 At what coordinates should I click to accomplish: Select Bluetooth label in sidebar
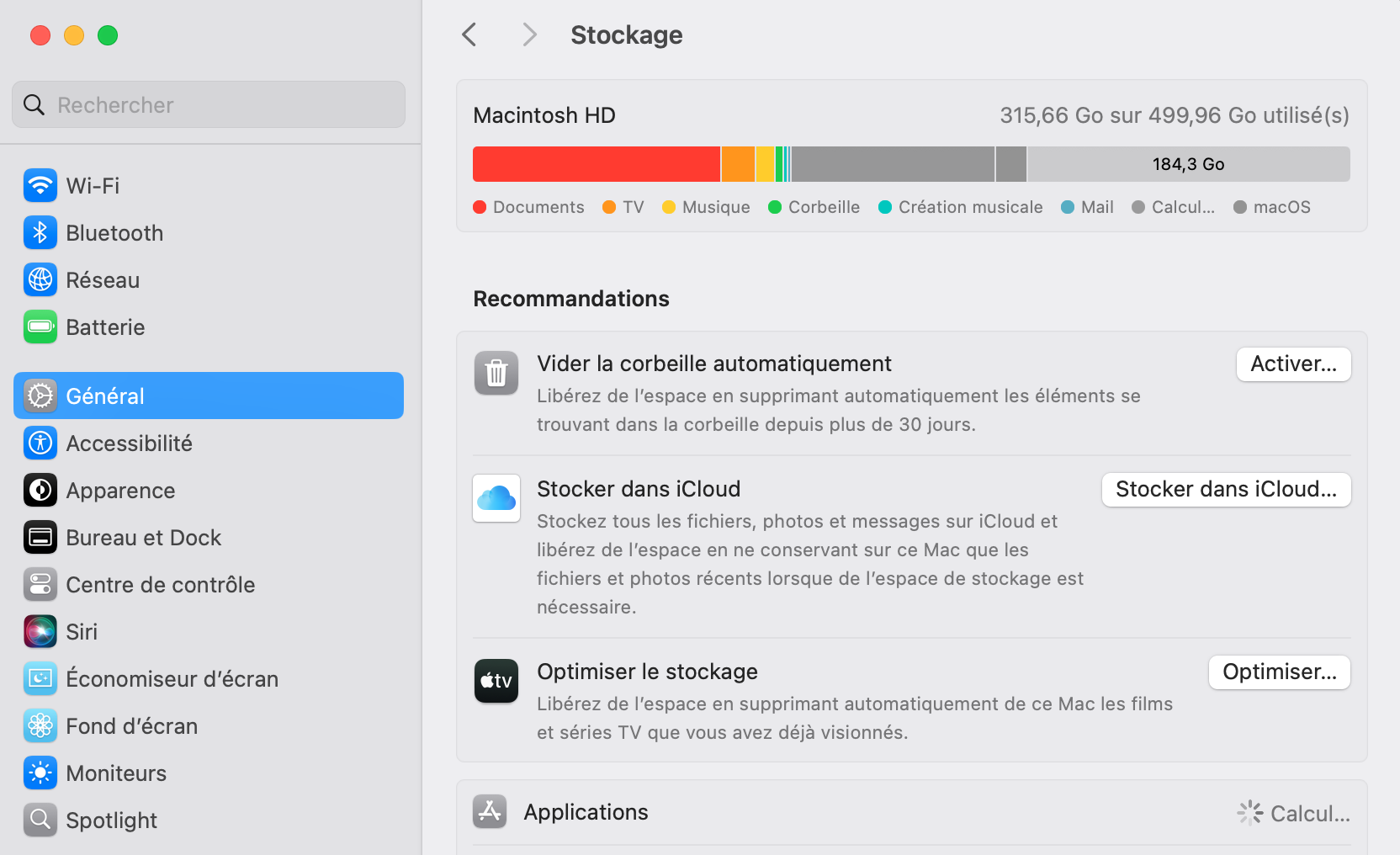[114, 232]
